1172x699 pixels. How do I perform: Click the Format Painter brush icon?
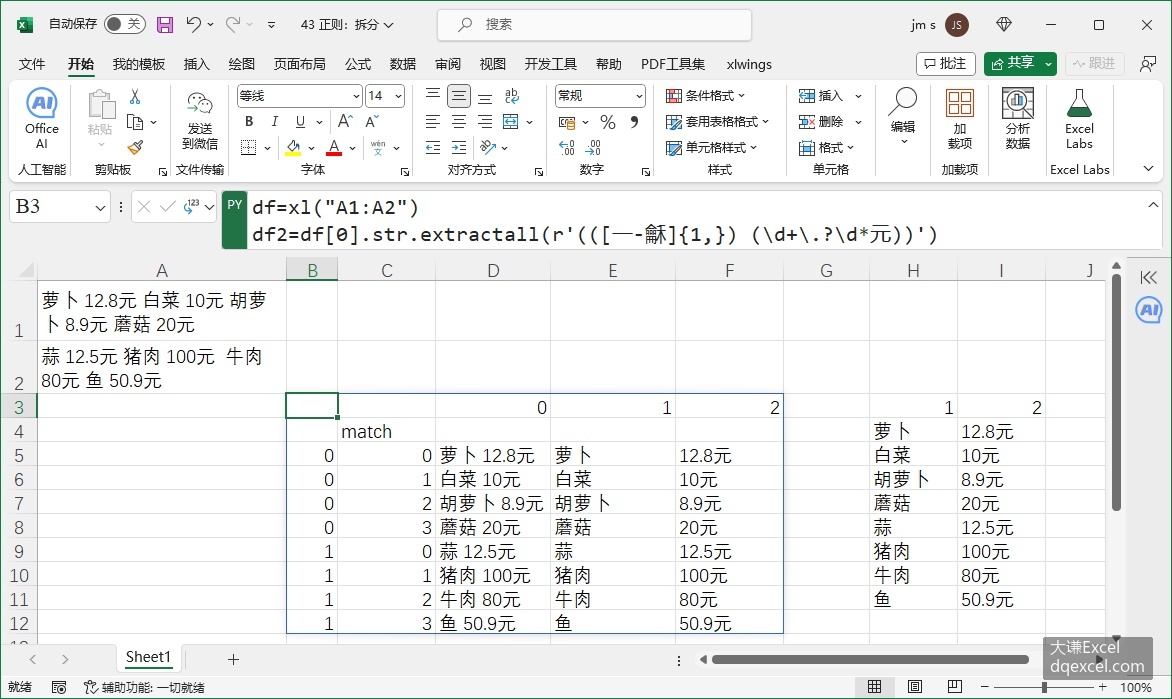[x=135, y=147]
